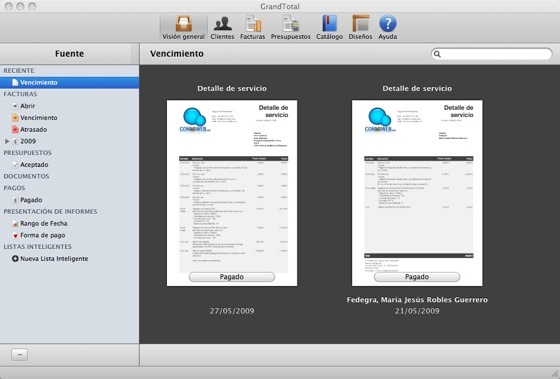The height and width of the screenshot is (379, 560).
Task: Click the minus button below the sidebar
Action: [19, 354]
